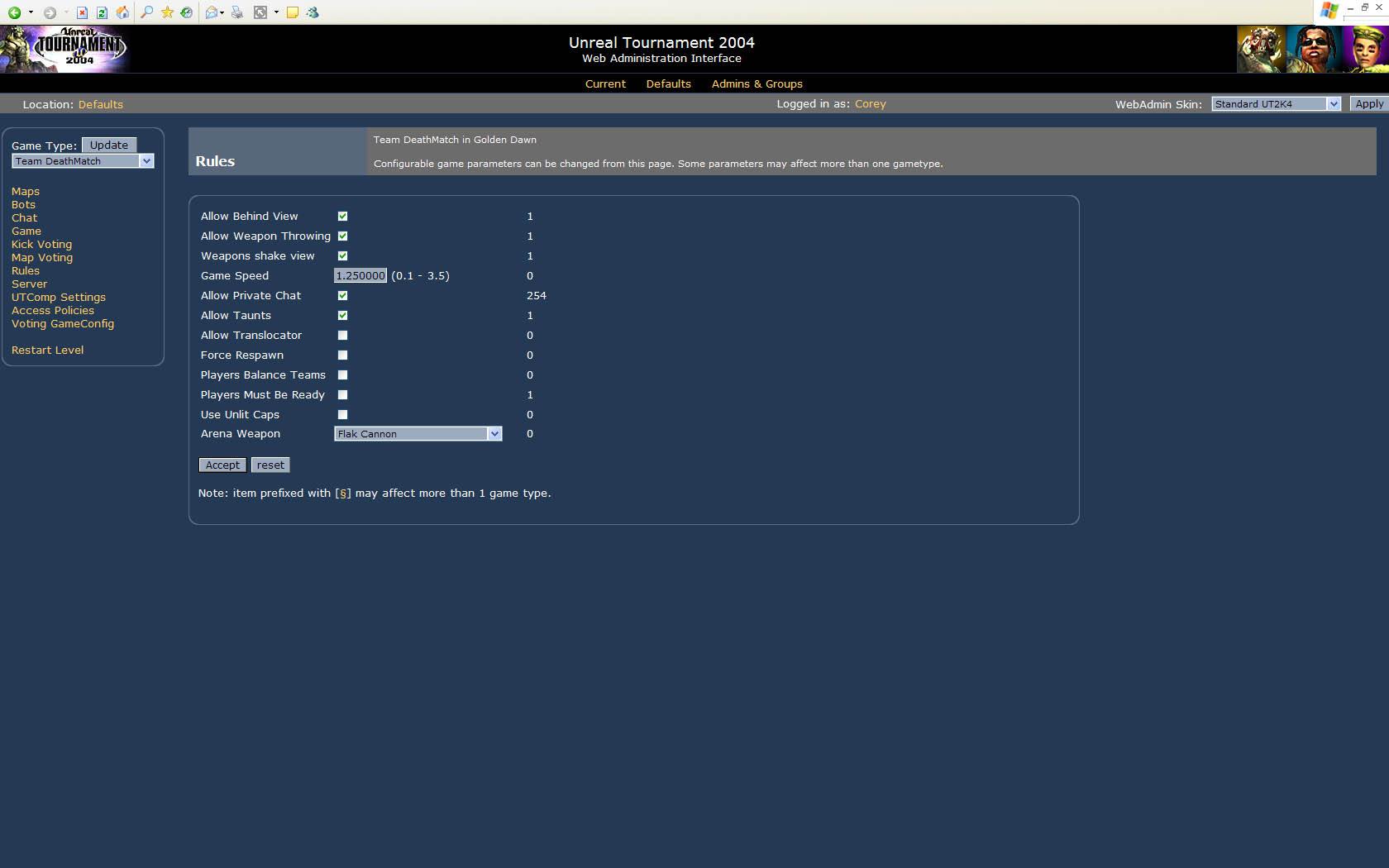
Task: Switch to the Admins & Groups tab
Action: tap(757, 84)
